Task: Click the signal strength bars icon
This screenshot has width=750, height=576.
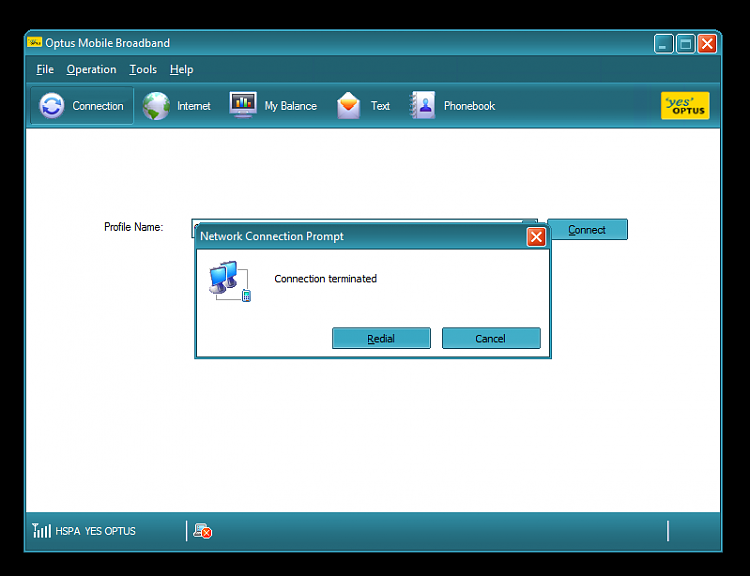Action: pos(41,531)
